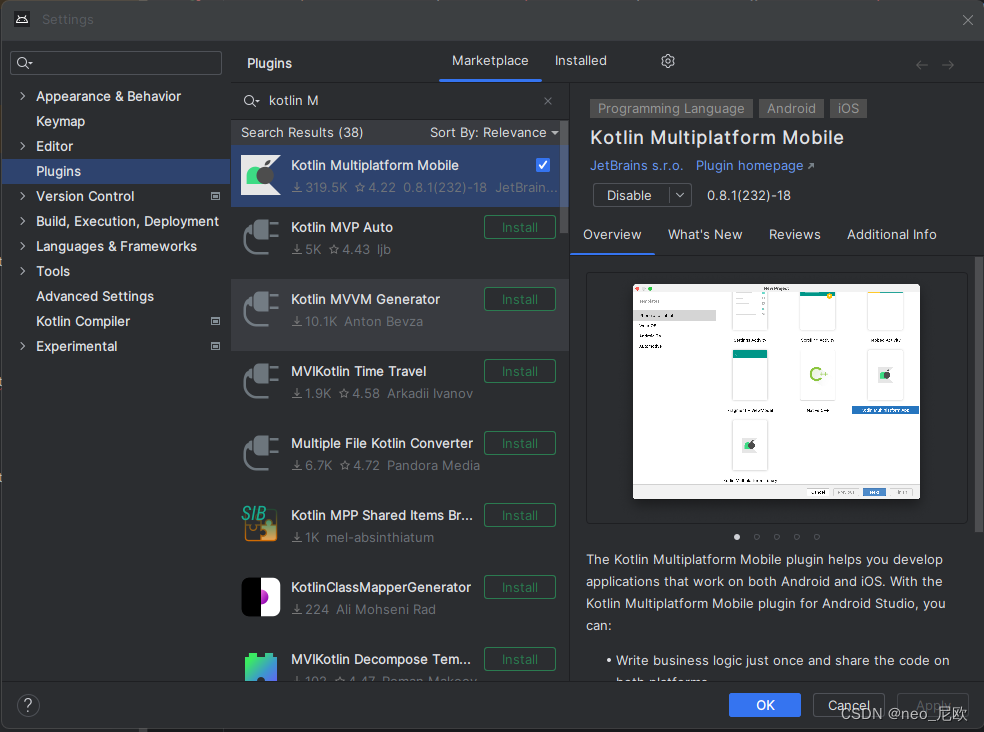Switch to the Installed tab
984x732 pixels.
[x=580, y=61]
